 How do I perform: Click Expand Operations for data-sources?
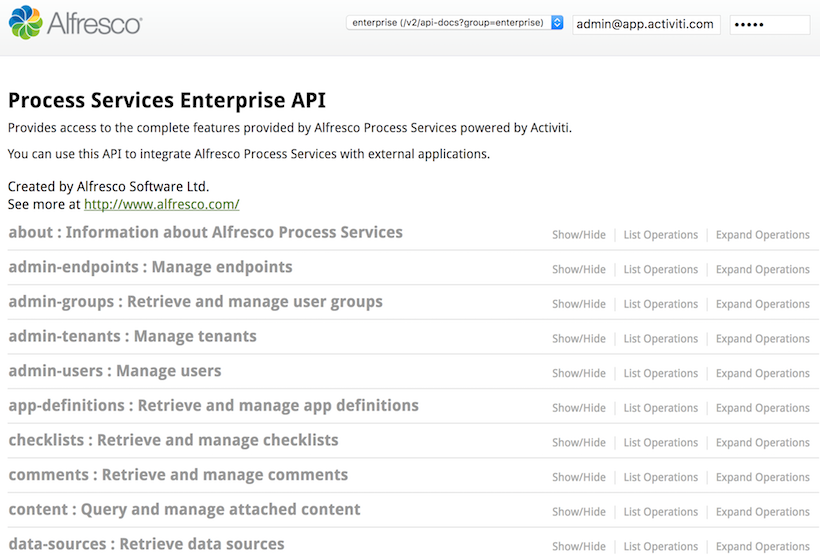(x=762, y=546)
